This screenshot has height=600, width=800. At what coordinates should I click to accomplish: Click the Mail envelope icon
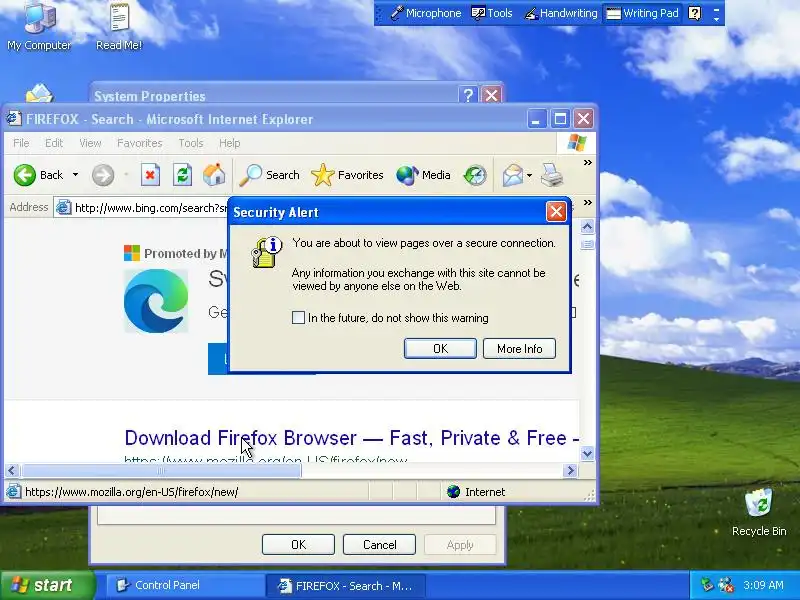513,175
